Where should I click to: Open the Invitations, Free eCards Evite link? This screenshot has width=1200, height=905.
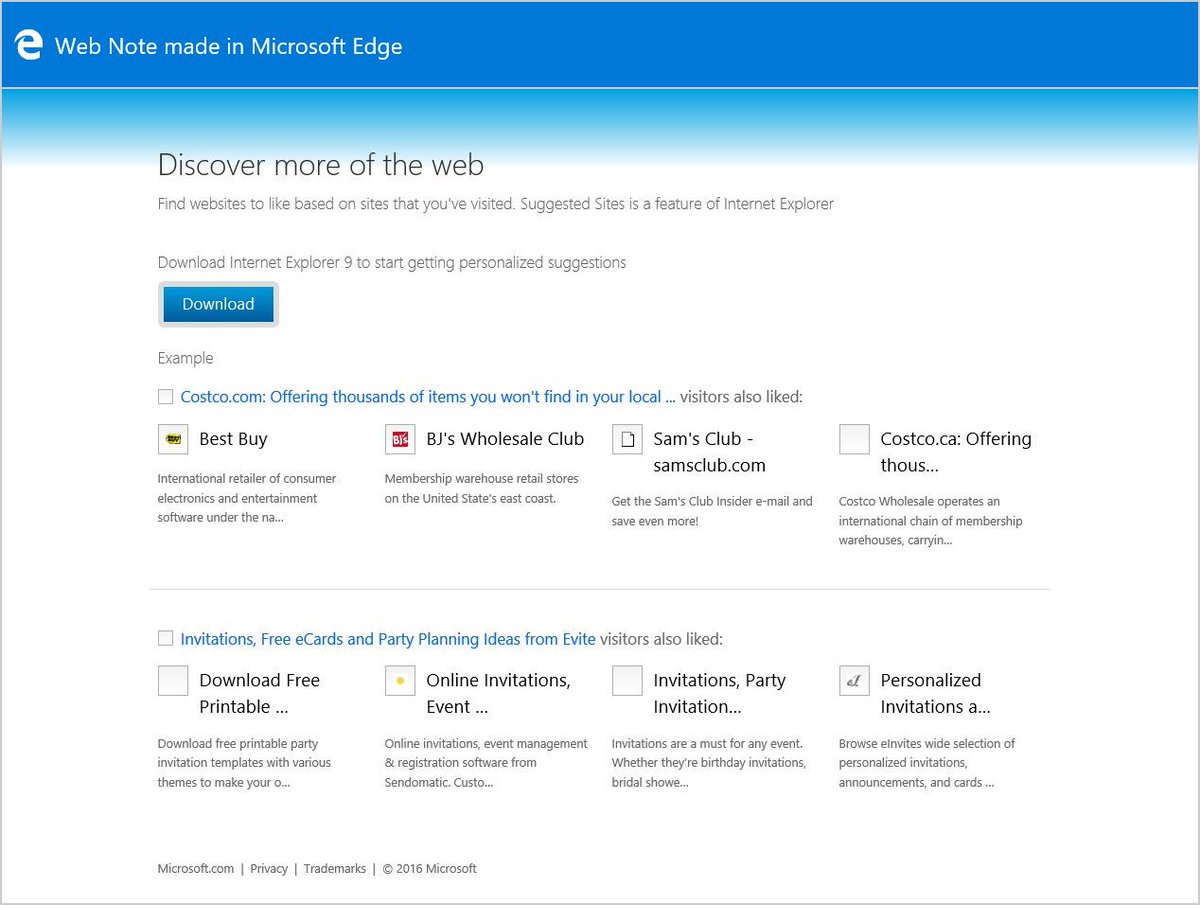tap(388, 639)
